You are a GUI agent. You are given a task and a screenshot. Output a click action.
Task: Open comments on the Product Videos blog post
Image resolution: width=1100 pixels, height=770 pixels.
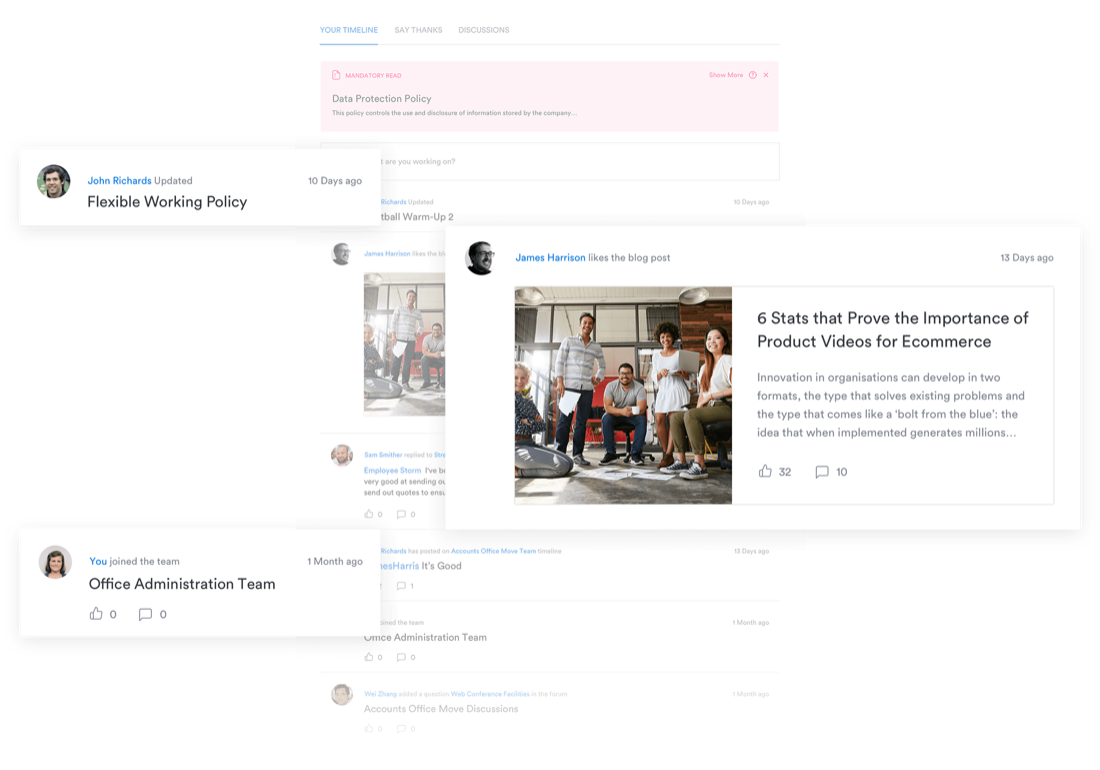[822, 472]
